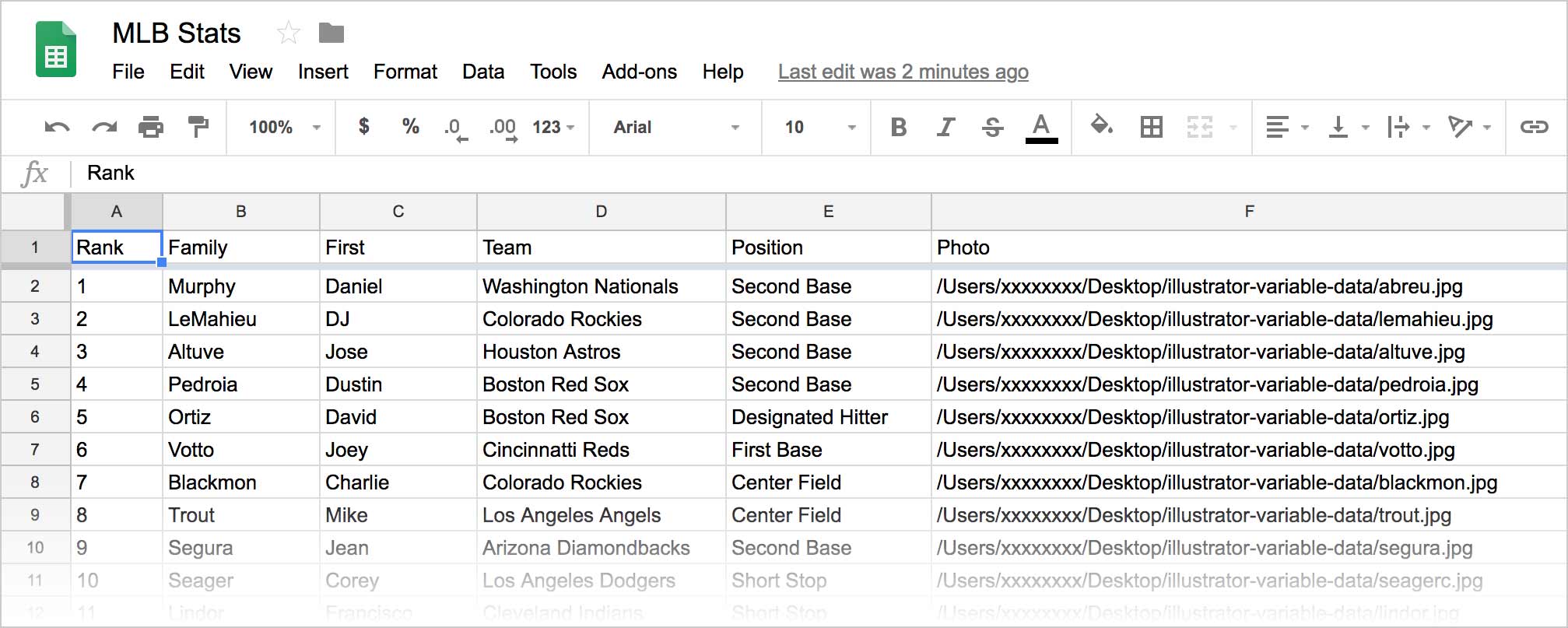Screen dimensions: 1568x628
Task: Open the fill color bucket
Action: [1102, 125]
